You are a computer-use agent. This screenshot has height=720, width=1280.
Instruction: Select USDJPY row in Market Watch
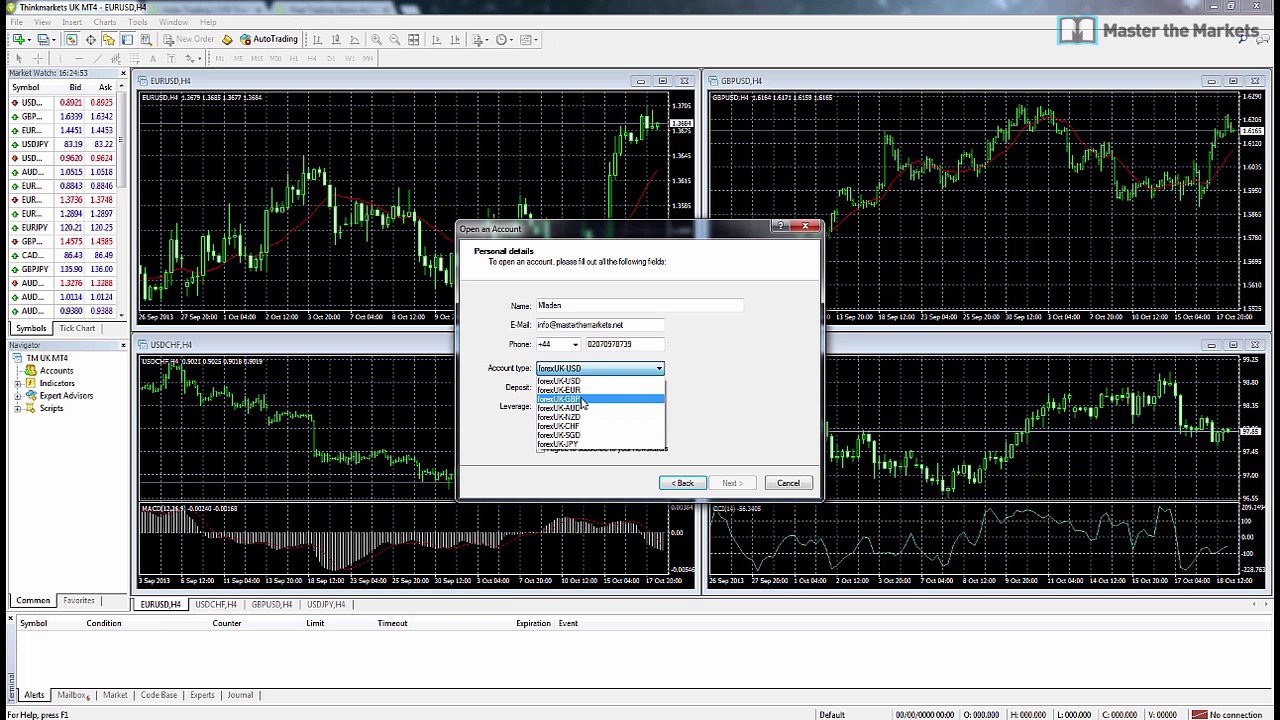click(64, 144)
